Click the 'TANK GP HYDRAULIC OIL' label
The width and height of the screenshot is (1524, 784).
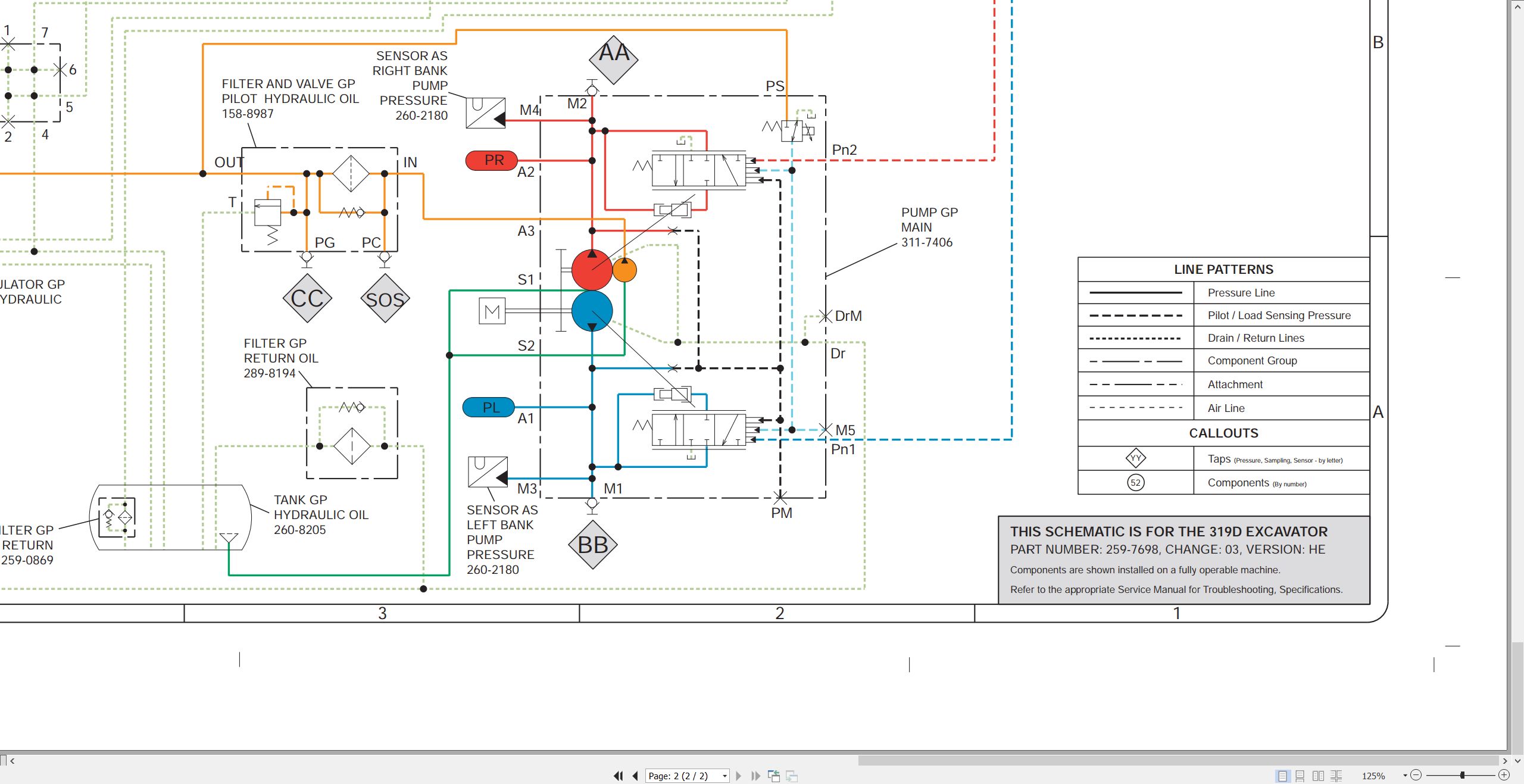321,515
